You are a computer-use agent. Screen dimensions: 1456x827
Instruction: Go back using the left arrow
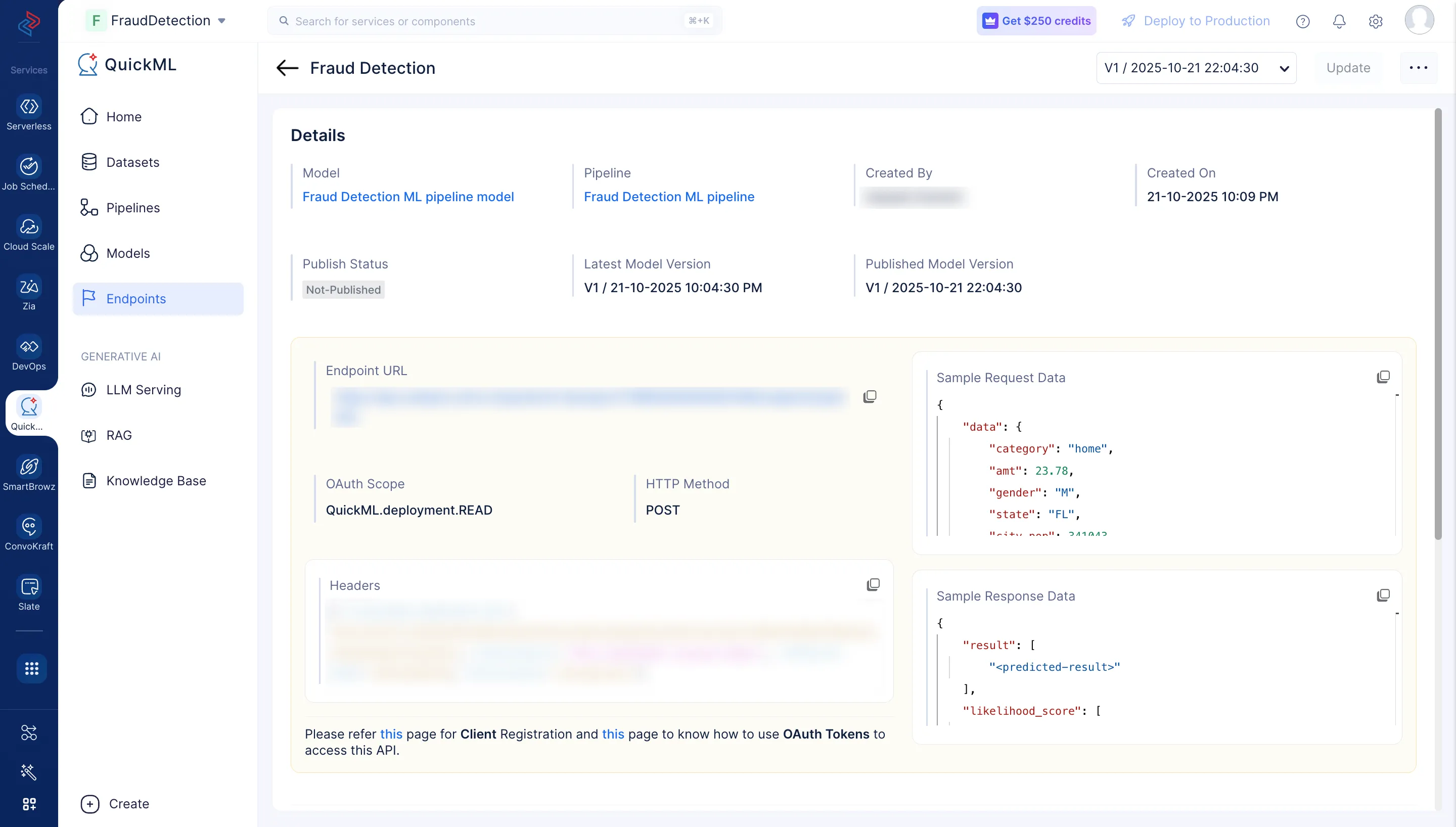pyautogui.click(x=287, y=68)
